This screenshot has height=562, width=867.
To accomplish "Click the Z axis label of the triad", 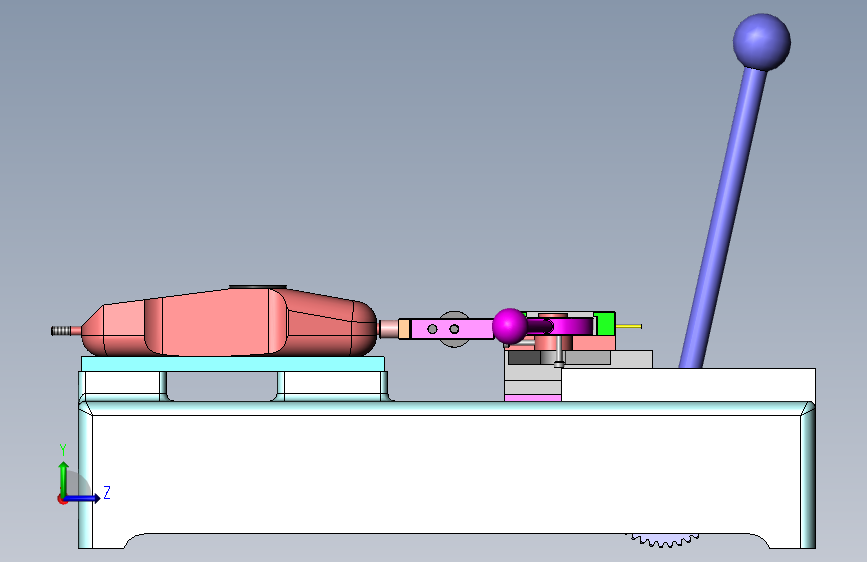I will coord(107,492).
